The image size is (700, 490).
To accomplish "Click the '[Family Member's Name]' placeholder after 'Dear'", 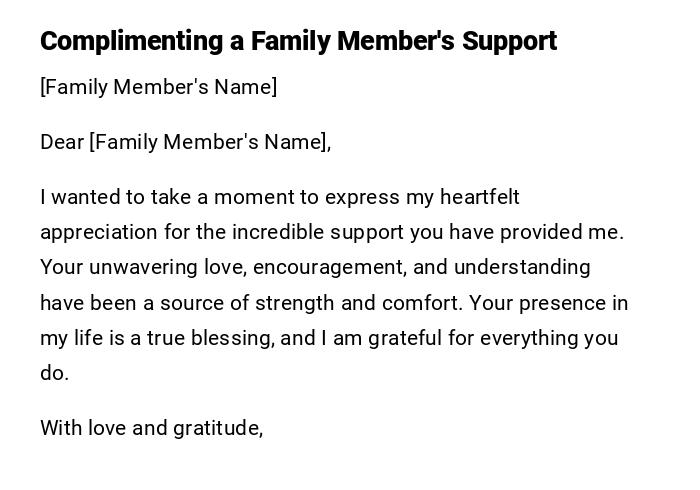I will point(208,142).
